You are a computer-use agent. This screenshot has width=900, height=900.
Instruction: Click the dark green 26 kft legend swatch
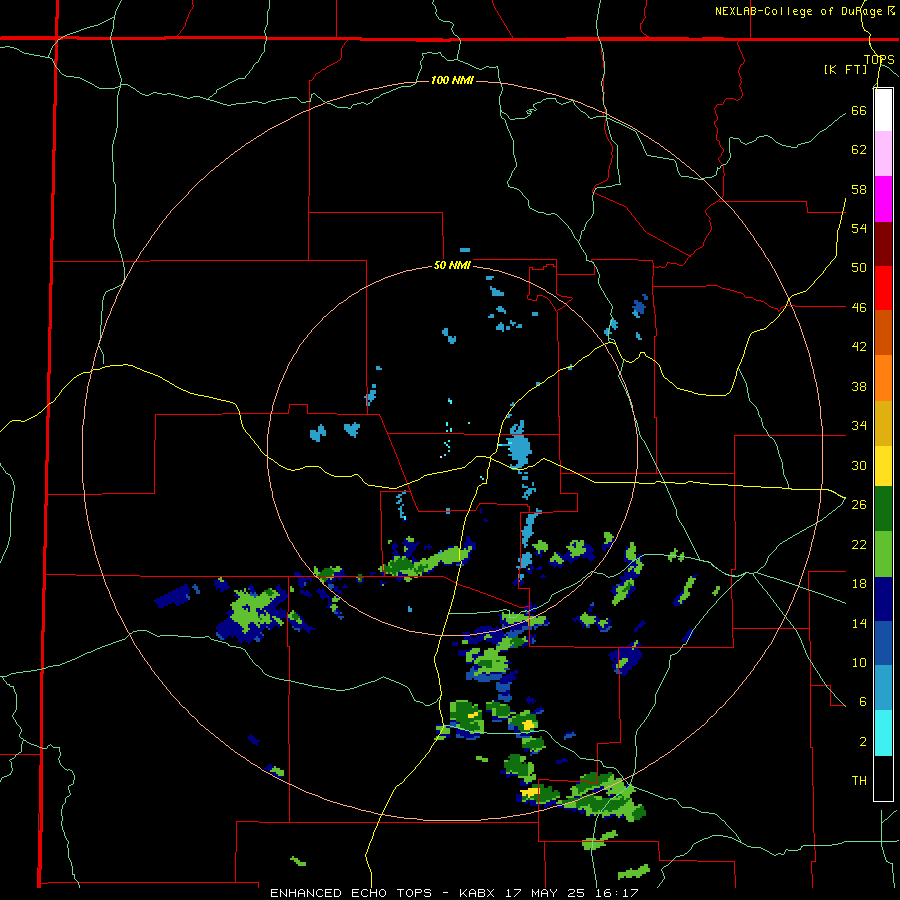coord(883,509)
